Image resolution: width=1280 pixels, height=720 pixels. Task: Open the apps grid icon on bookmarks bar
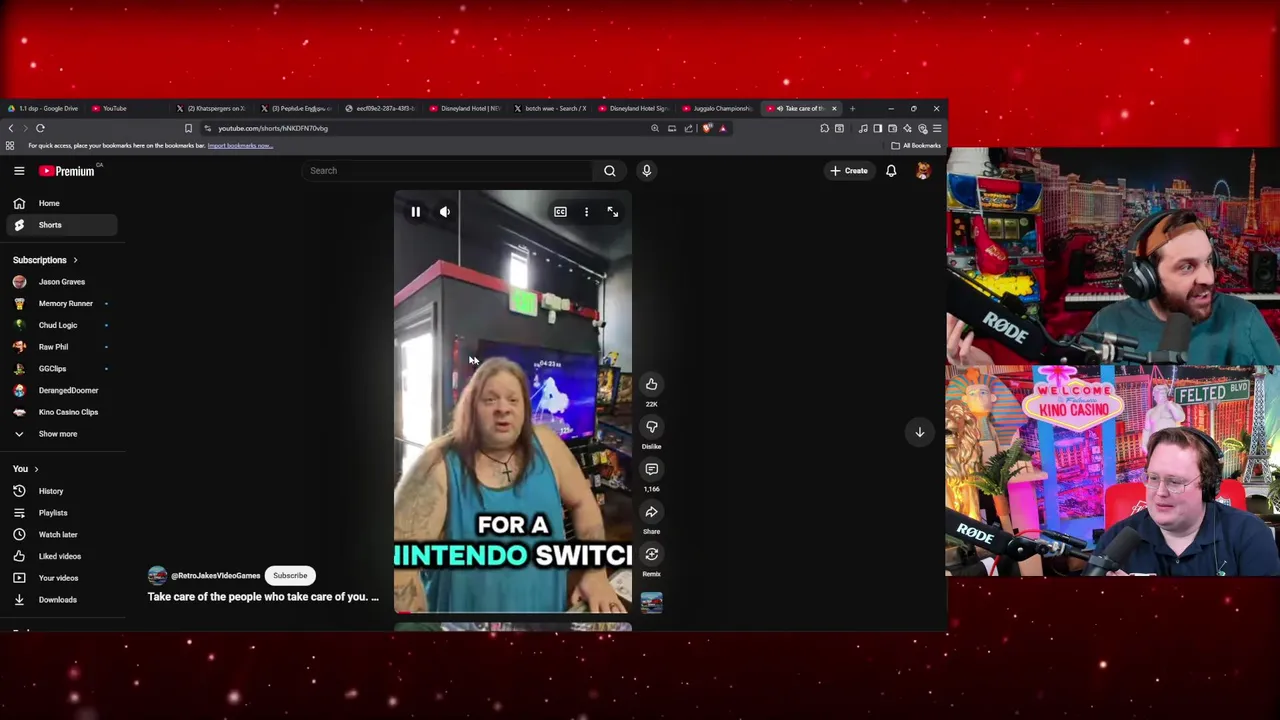pyautogui.click(x=10, y=146)
